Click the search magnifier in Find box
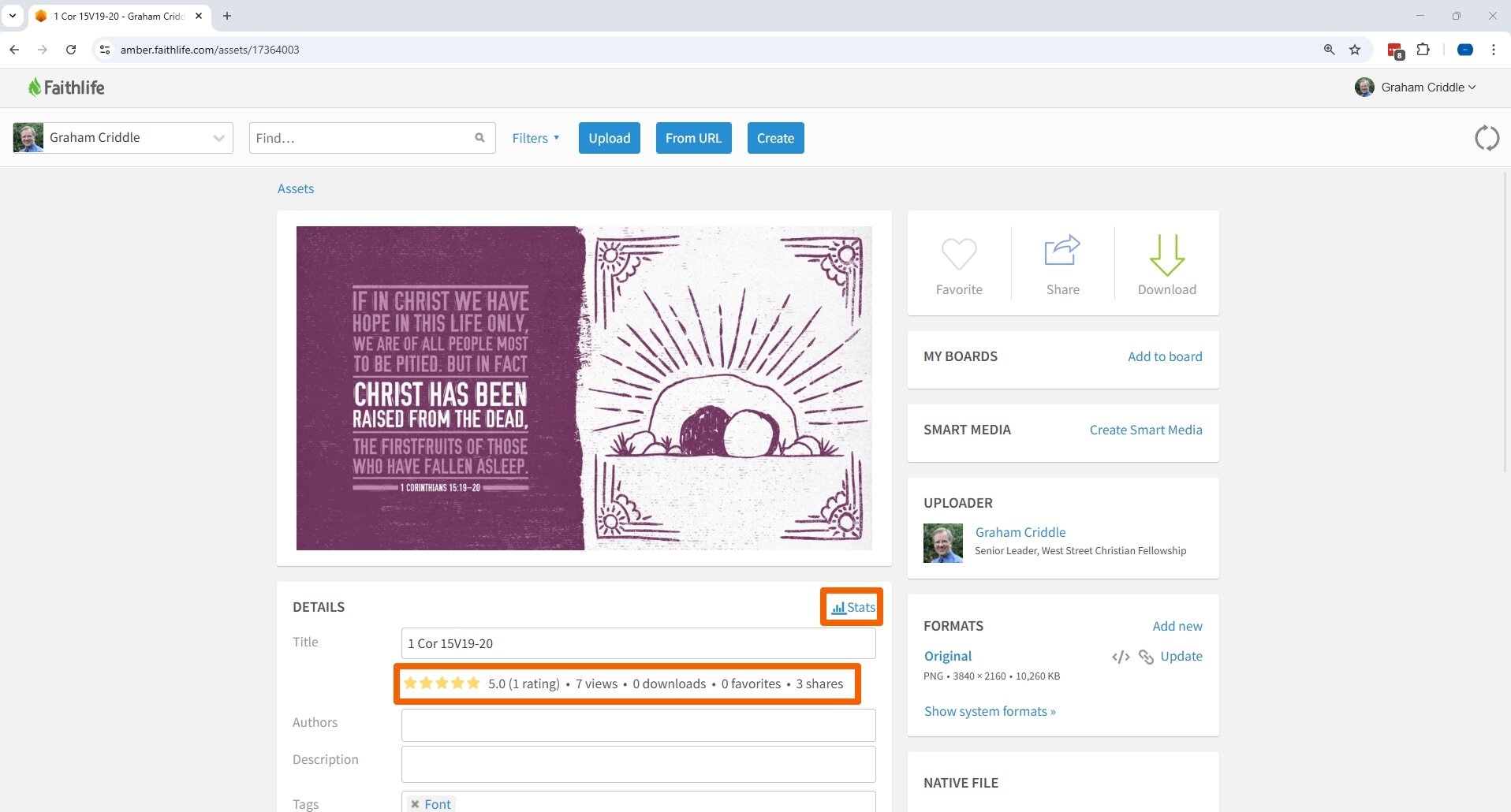 479,138
